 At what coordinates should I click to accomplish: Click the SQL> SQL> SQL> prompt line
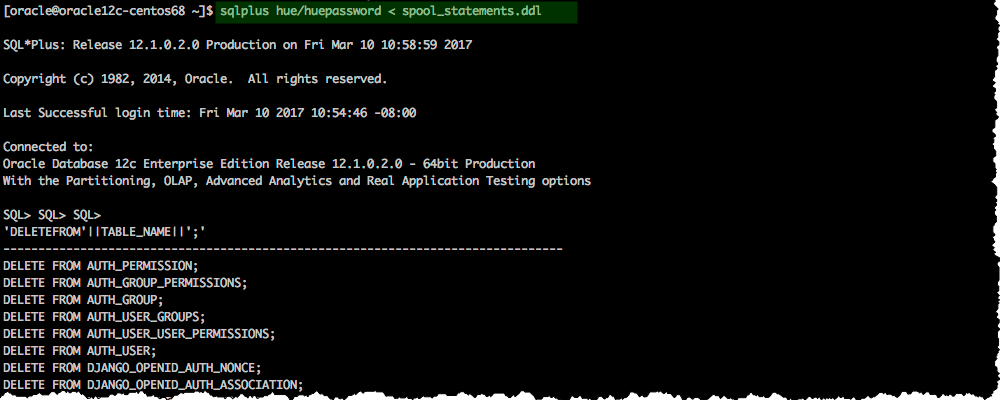pos(52,215)
